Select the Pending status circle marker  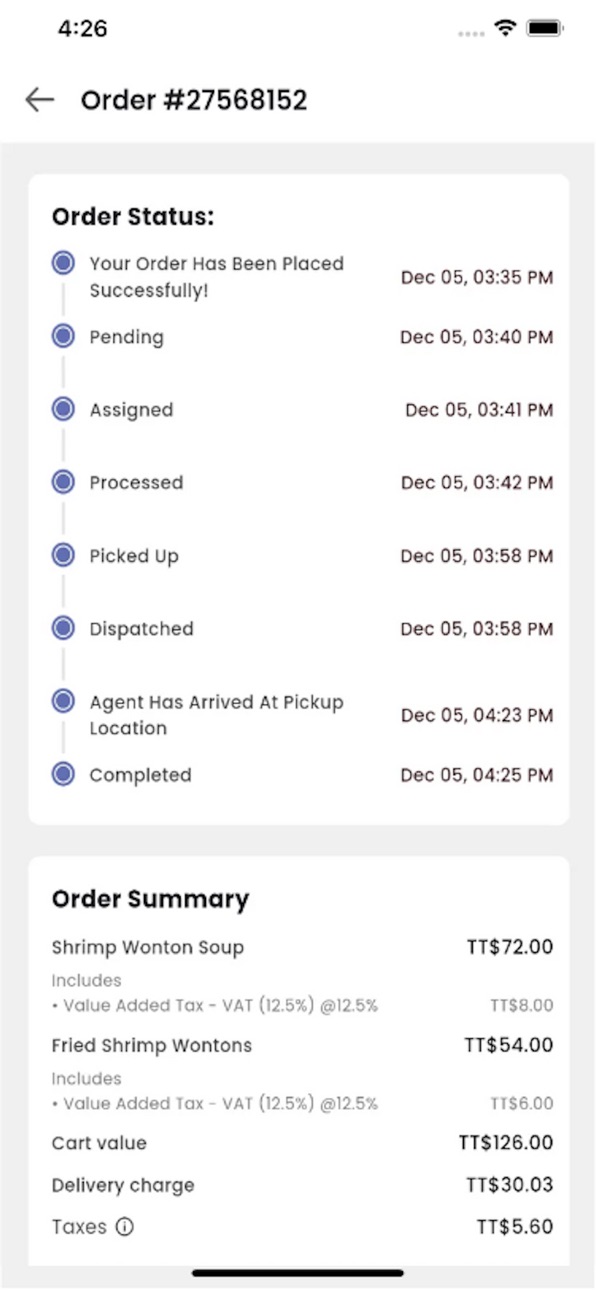[63, 336]
